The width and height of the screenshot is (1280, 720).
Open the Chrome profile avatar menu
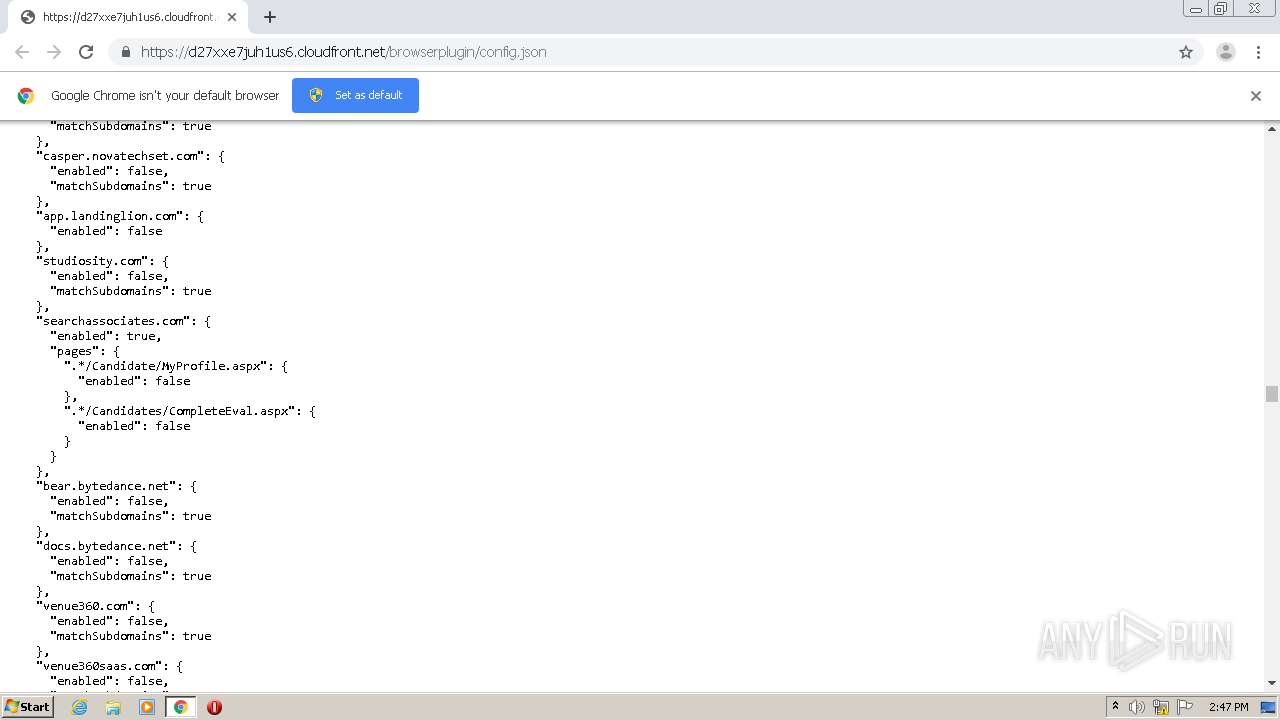tap(1225, 52)
